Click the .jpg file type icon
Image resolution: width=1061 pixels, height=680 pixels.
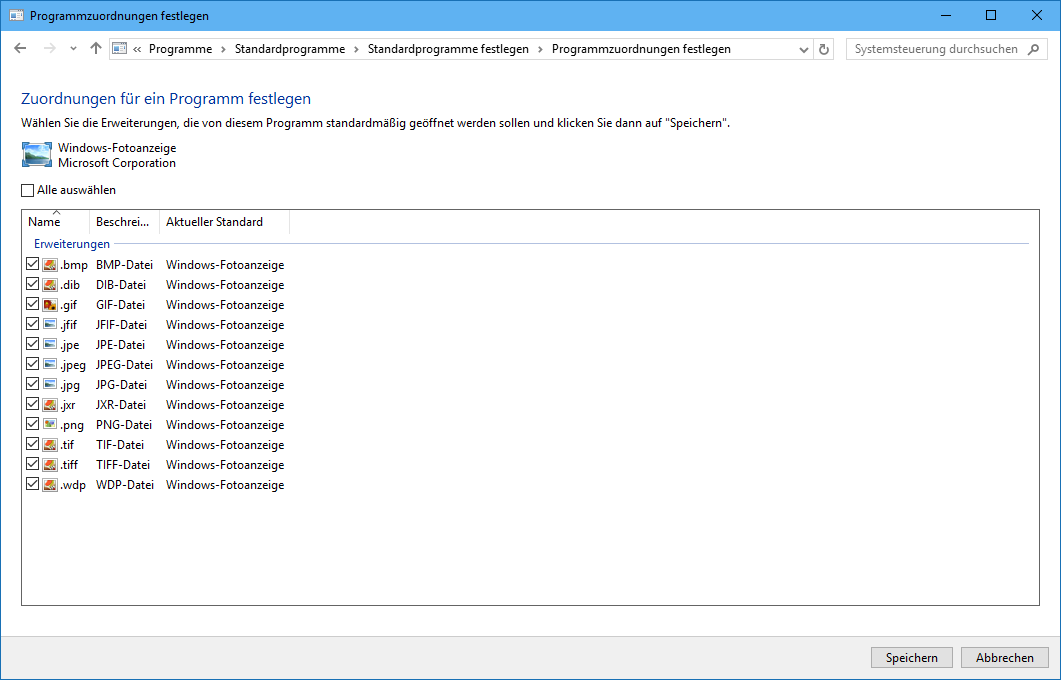(x=49, y=384)
